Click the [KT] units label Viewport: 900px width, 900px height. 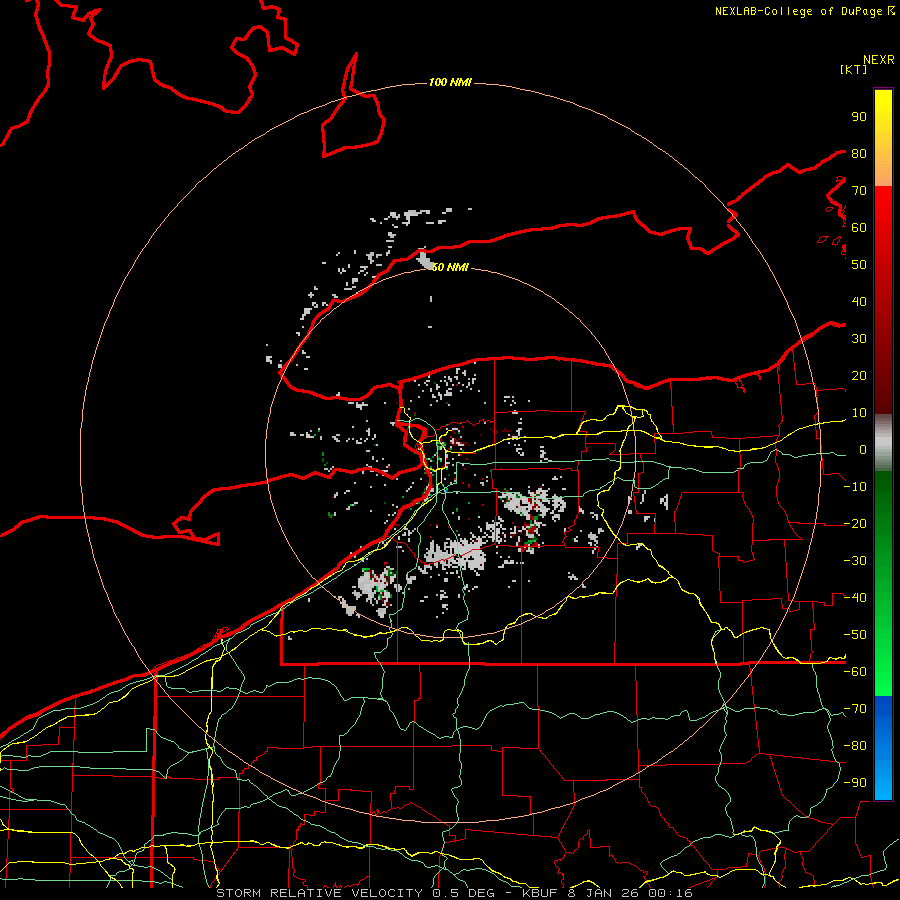tap(854, 69)
